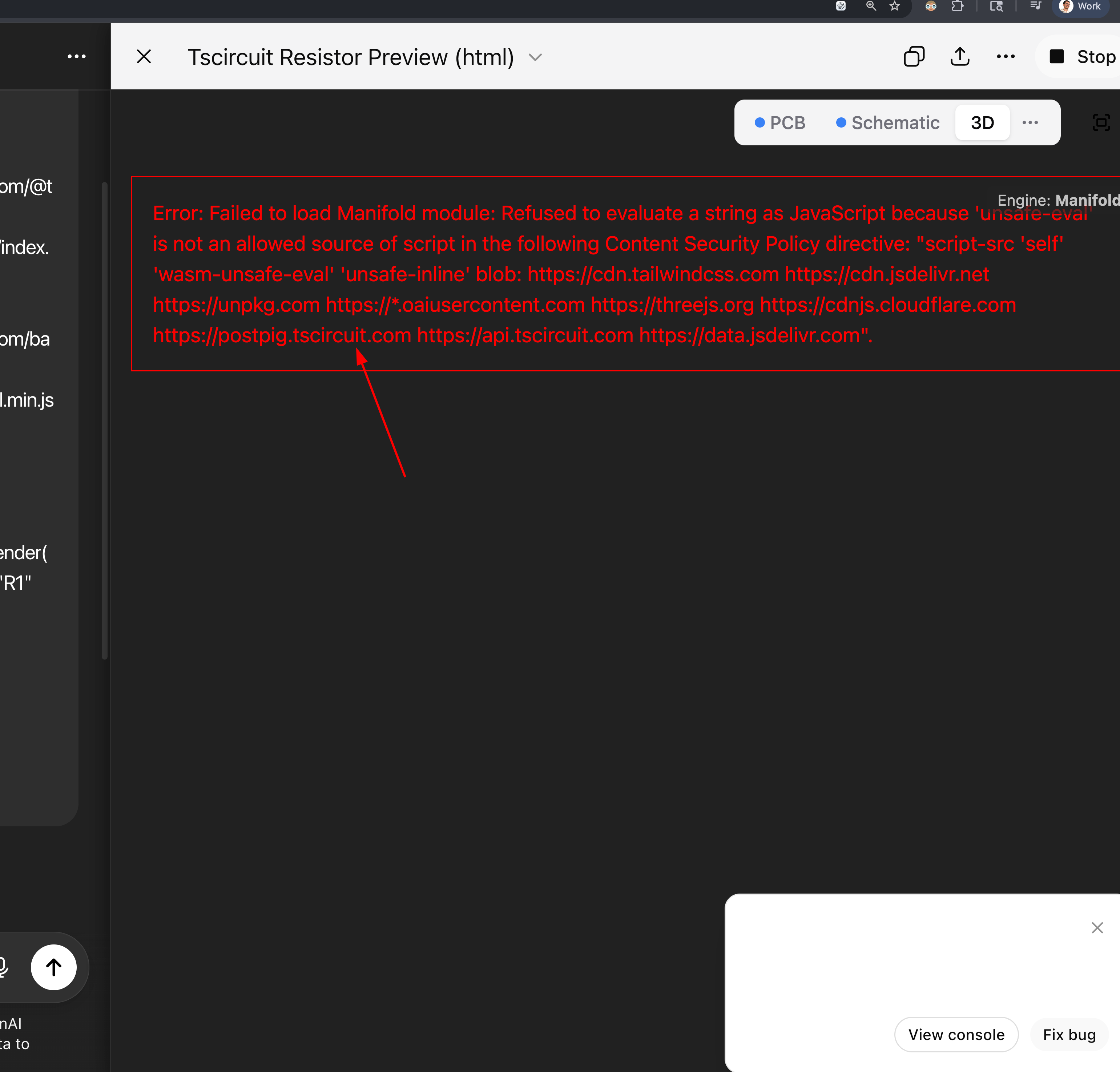Image resolution: width=1120 pixels, height=1072 pixels.
Task: Open the media controls music icon
Action: (x=1035, y=6)
